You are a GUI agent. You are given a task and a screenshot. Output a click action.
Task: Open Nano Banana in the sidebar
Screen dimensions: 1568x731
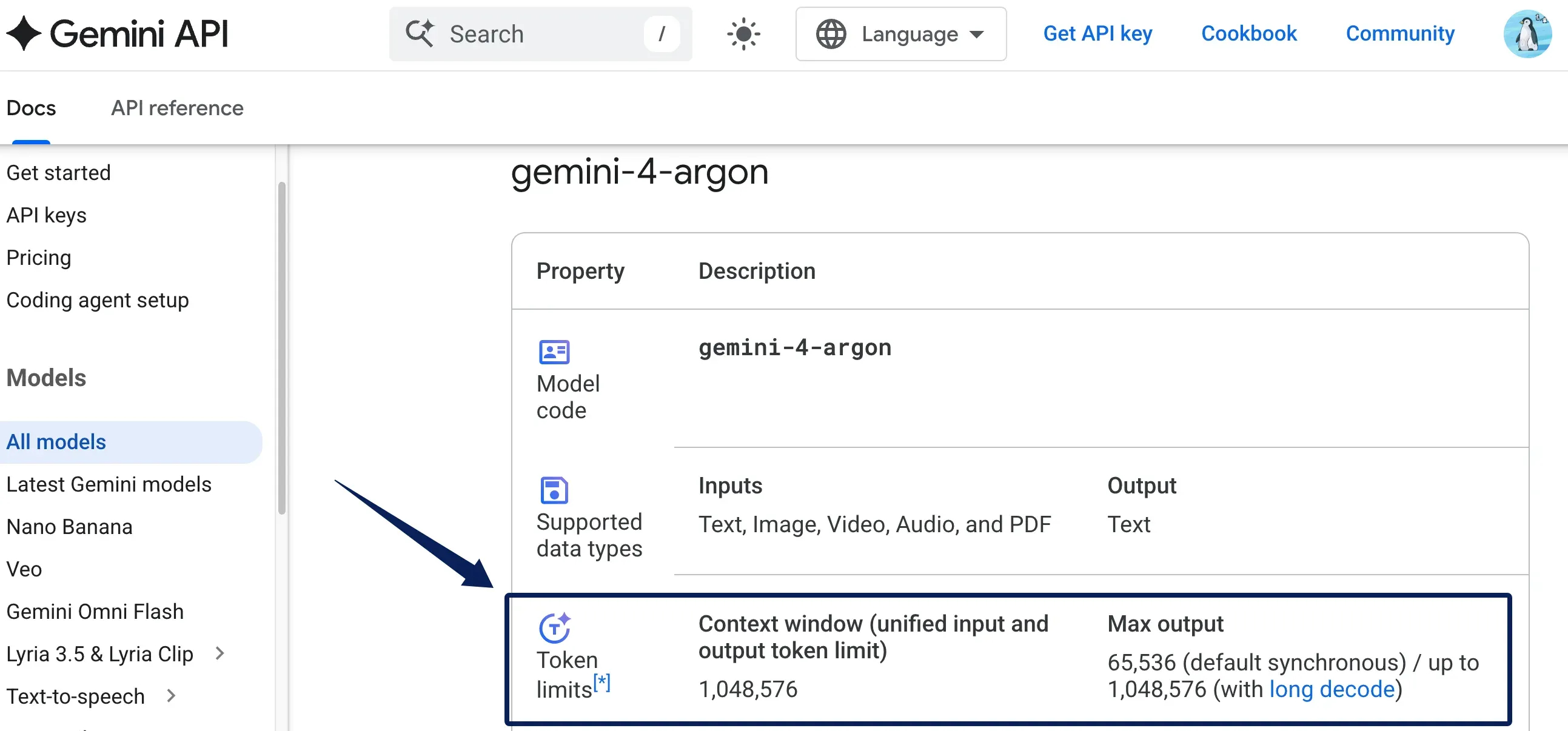tap(69, 527)
